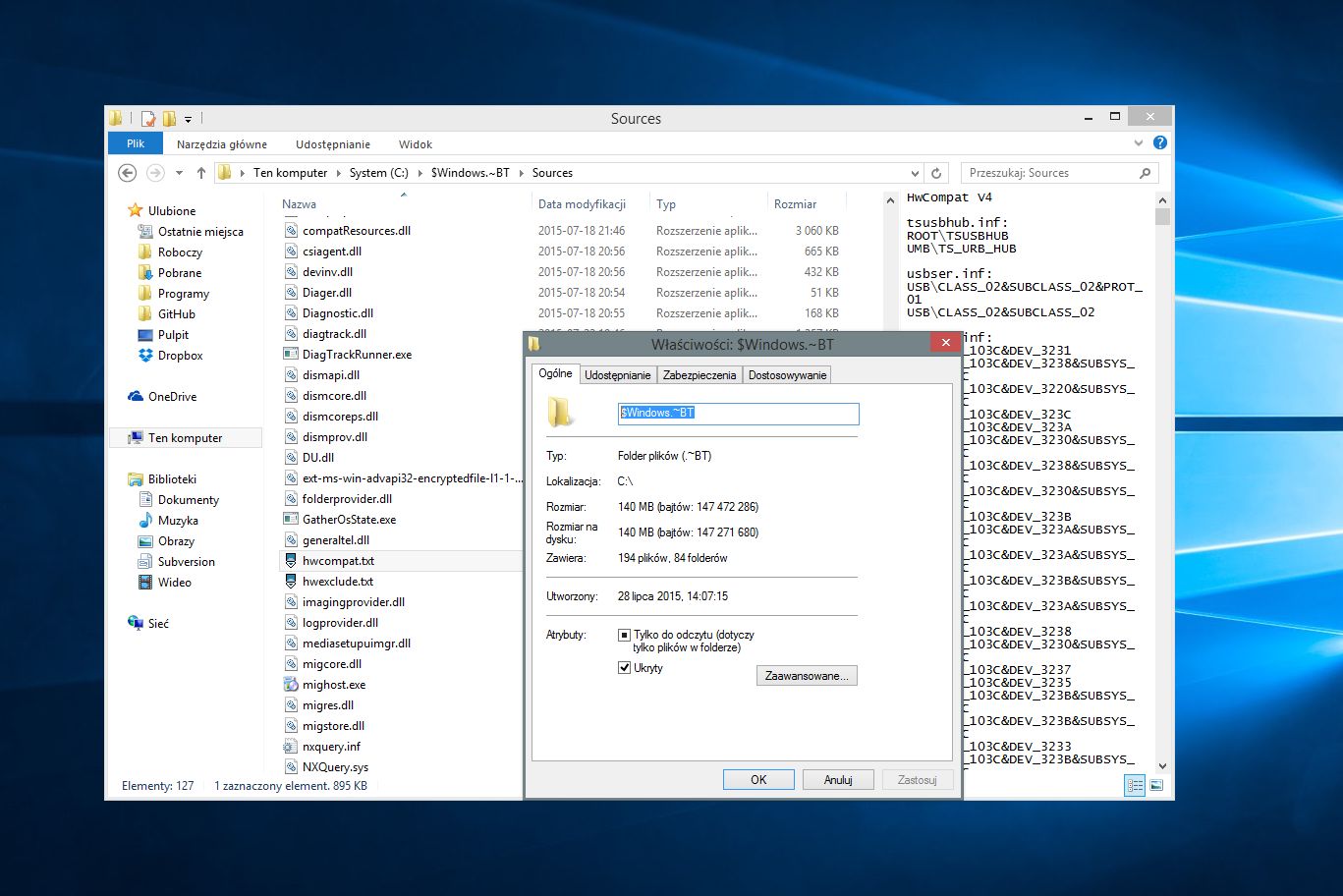Switch to details view icon in status bar
The width and height of the screenshot is (1343, 896).
1135,786
